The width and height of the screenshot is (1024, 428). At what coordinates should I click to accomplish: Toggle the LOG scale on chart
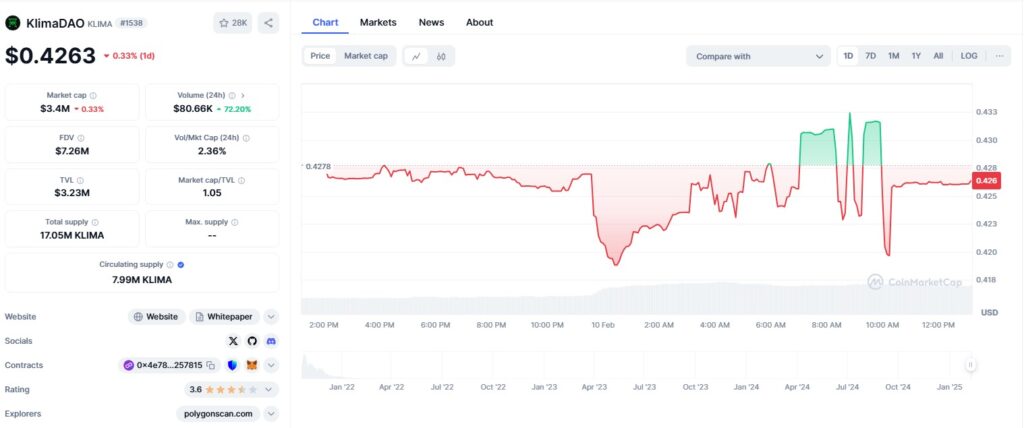[969, 56]
